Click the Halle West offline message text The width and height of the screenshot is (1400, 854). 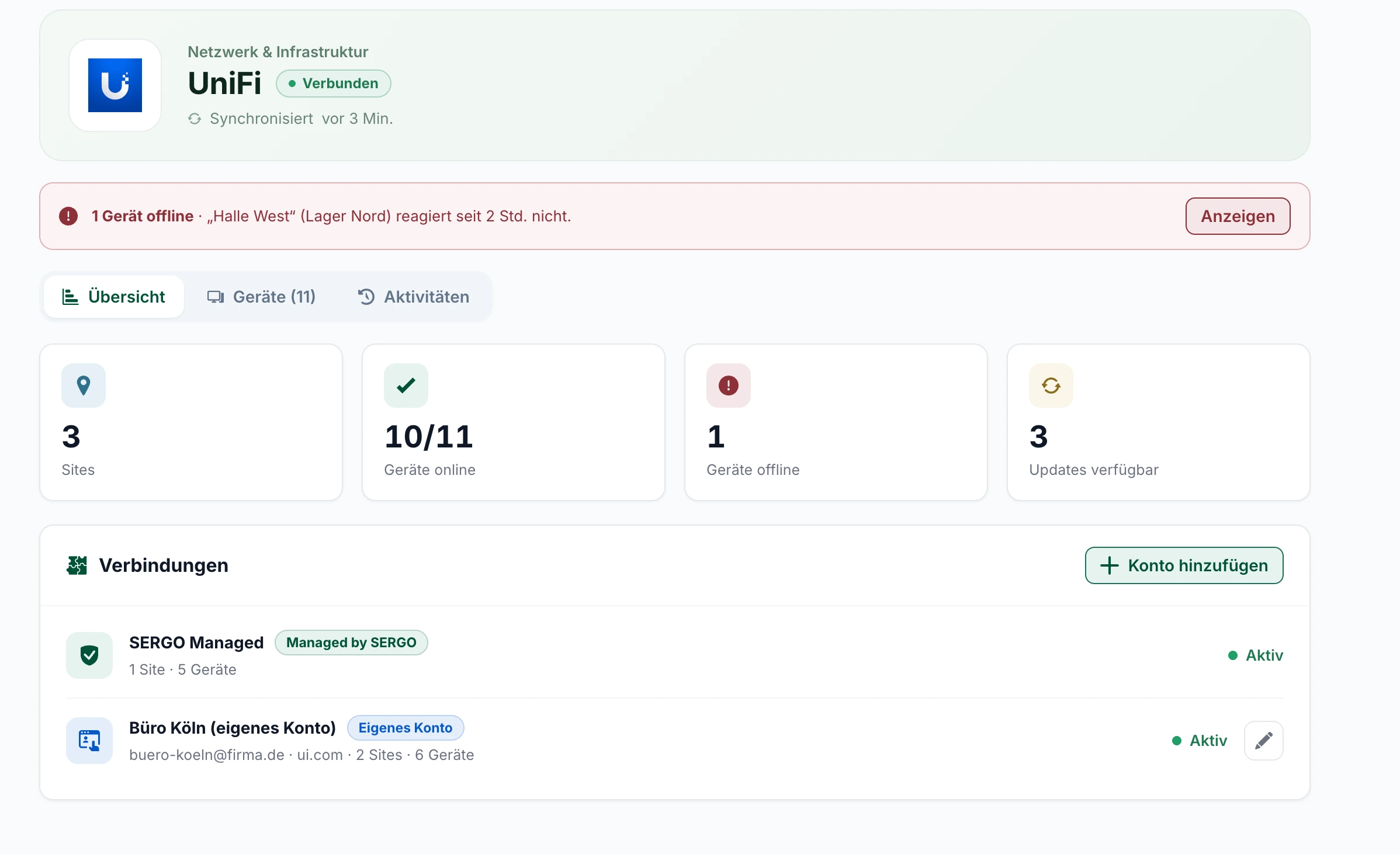[389, 216]
